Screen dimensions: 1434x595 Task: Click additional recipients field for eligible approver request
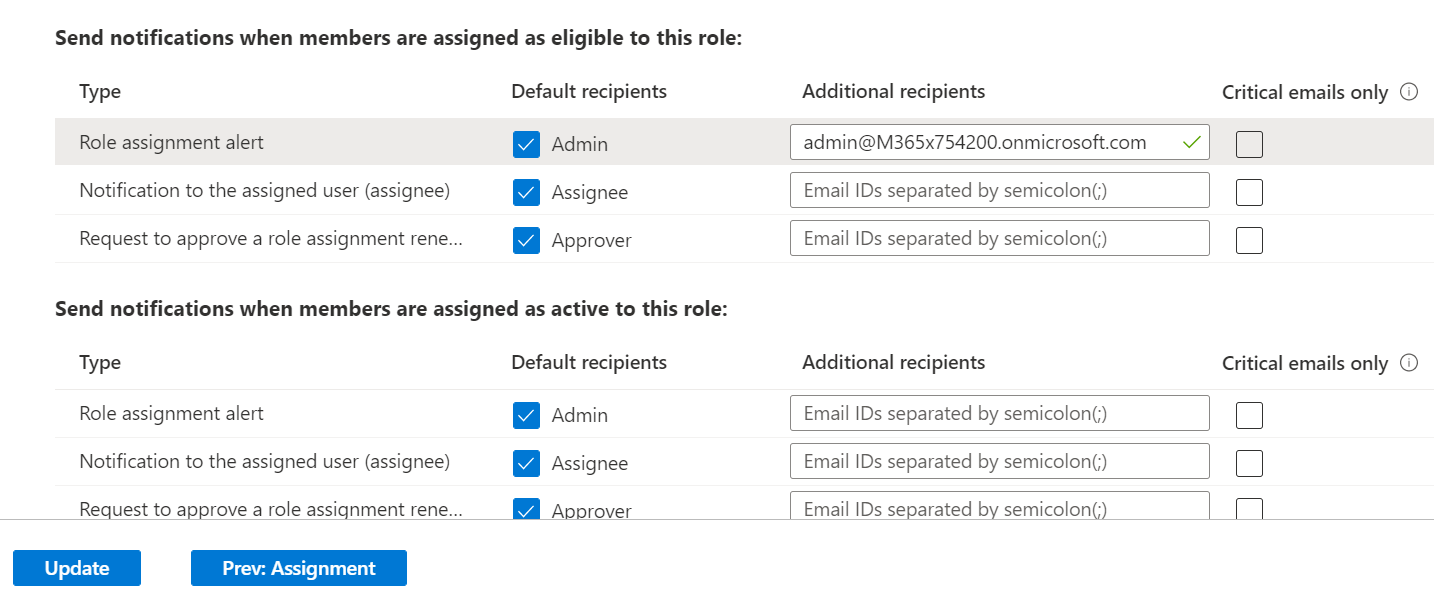[999, 238]
